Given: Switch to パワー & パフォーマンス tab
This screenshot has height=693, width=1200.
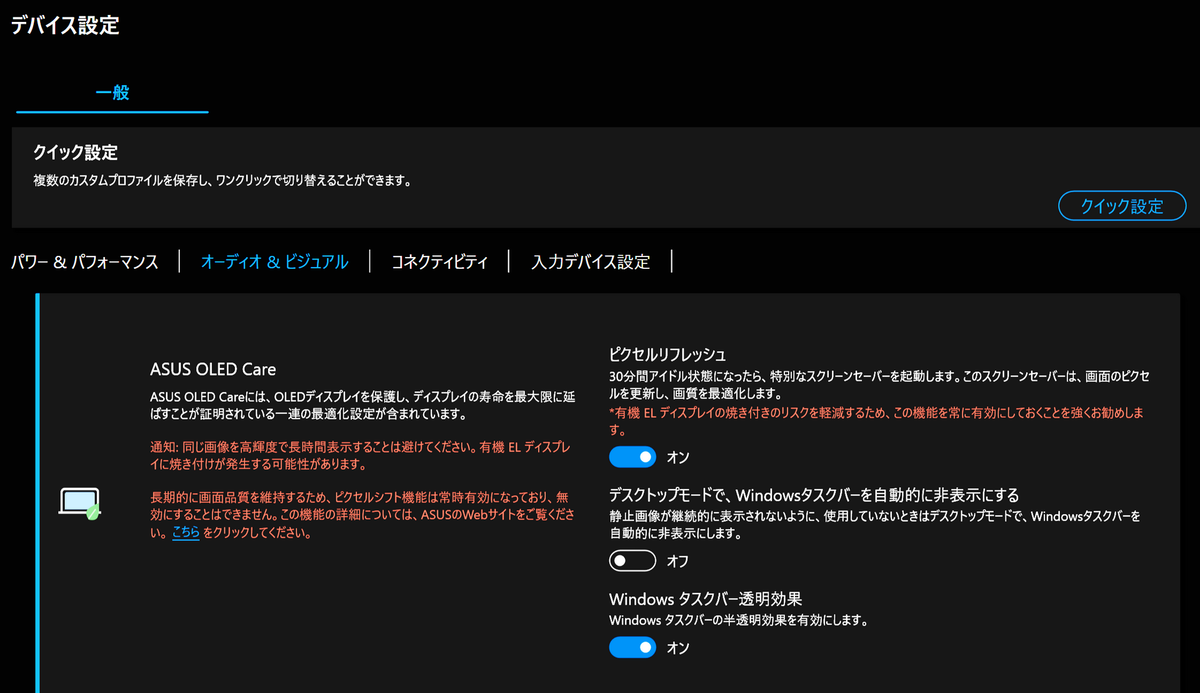Looking at the screenshot, I should tap(85, 261).
